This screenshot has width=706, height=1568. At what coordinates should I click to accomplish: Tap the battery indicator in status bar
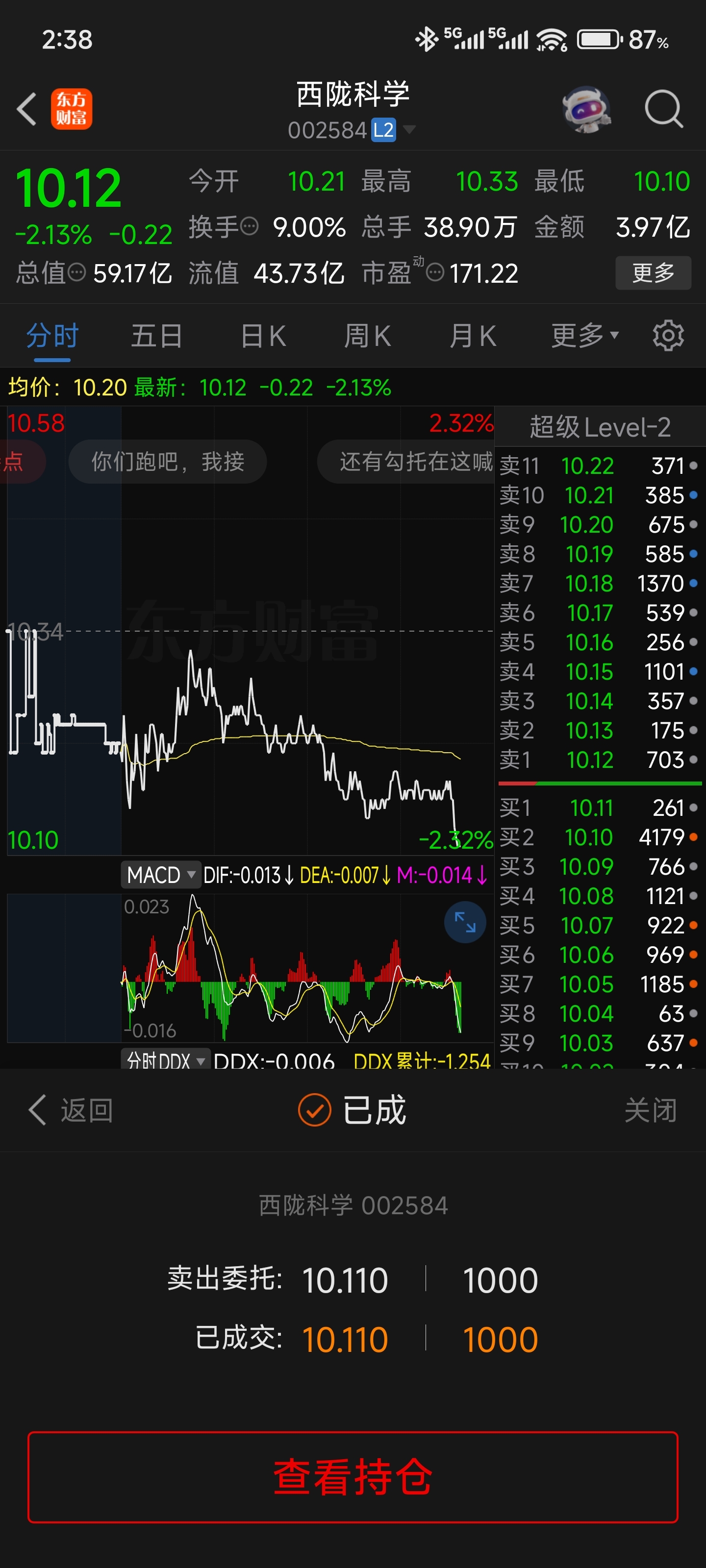pyautogui.click(x=600, y=40)
